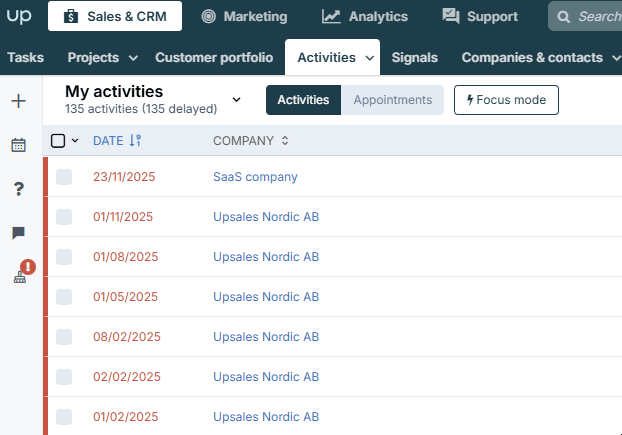Click the Support chat icon

[451, 16]
